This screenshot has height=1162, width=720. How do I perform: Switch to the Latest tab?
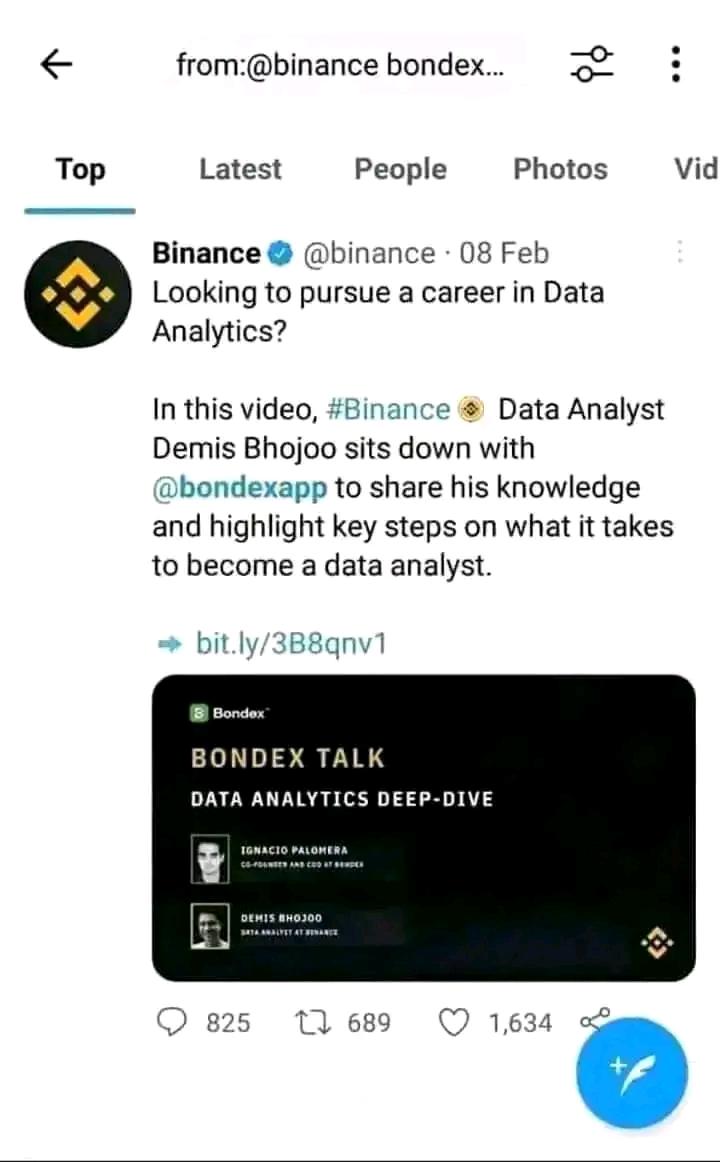pos(240,170)
